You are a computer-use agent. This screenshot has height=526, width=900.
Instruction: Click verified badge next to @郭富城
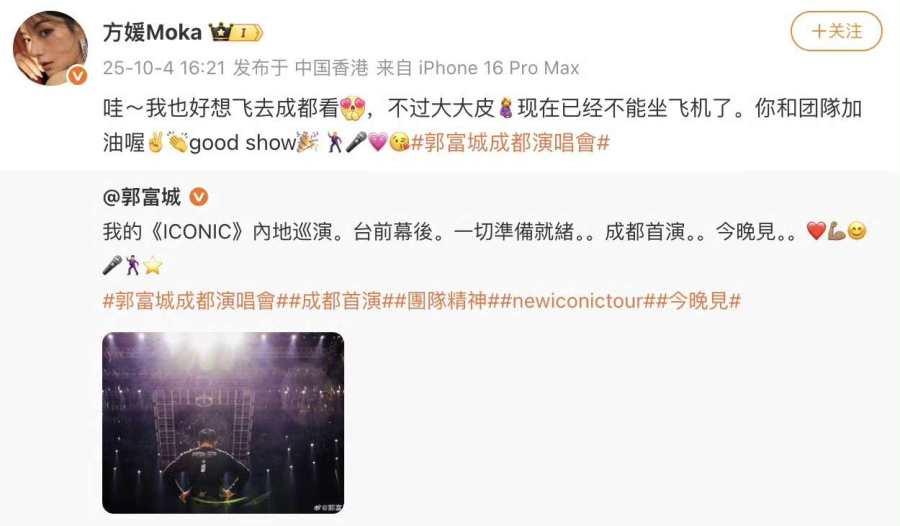(x=199, y=197)
